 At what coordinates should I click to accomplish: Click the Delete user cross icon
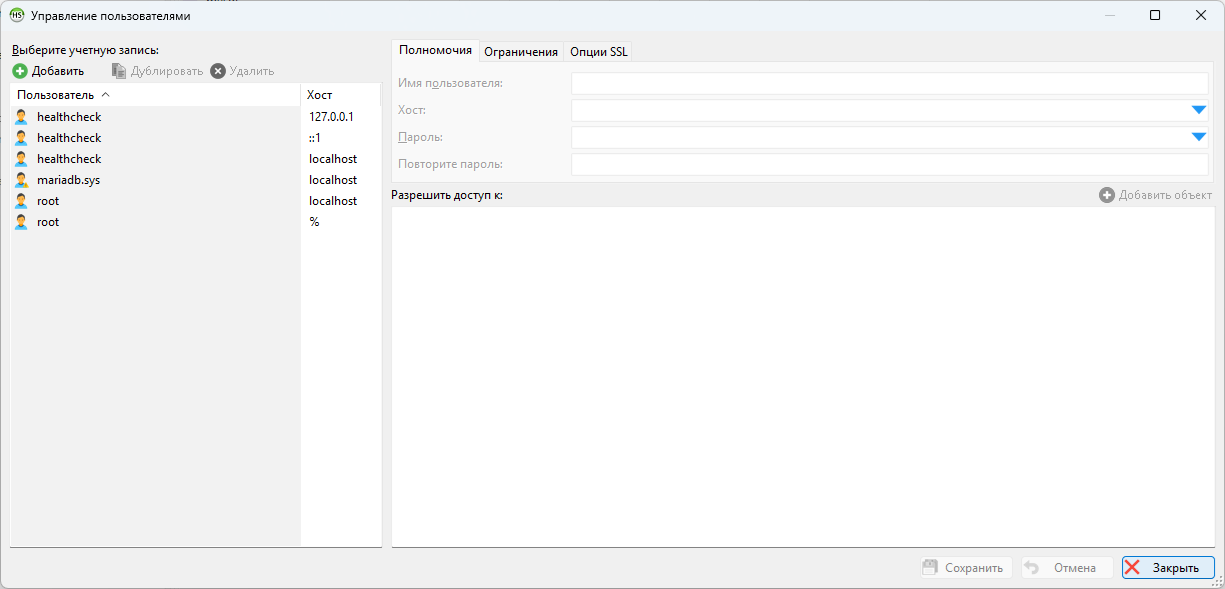coord(218,71)
